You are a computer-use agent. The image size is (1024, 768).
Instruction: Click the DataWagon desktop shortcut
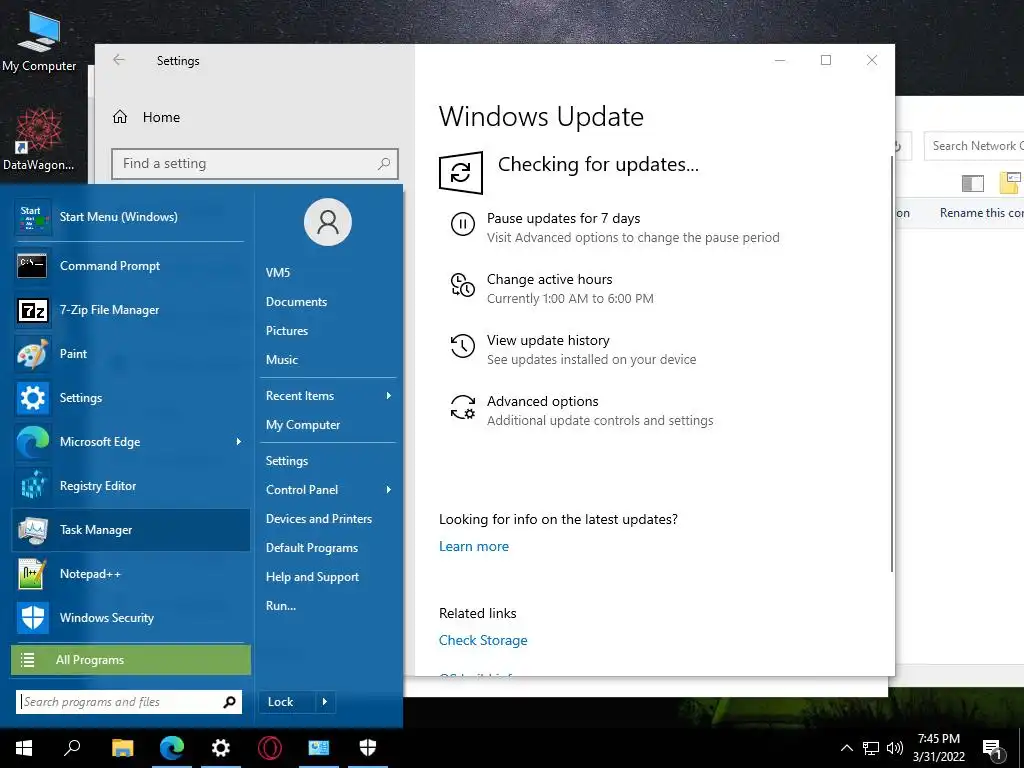39,140
